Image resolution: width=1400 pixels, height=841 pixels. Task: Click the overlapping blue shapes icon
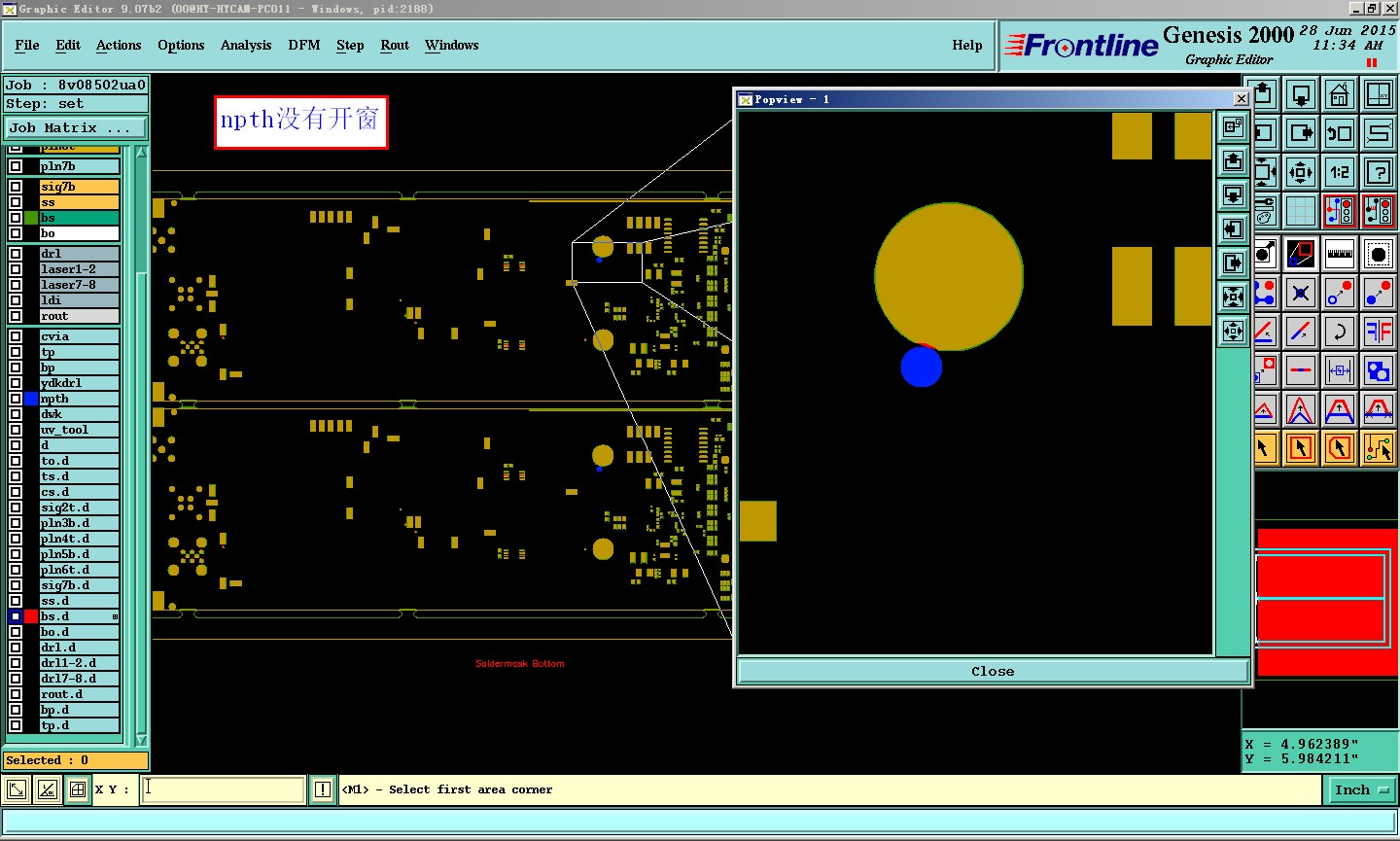point(1379,370)
